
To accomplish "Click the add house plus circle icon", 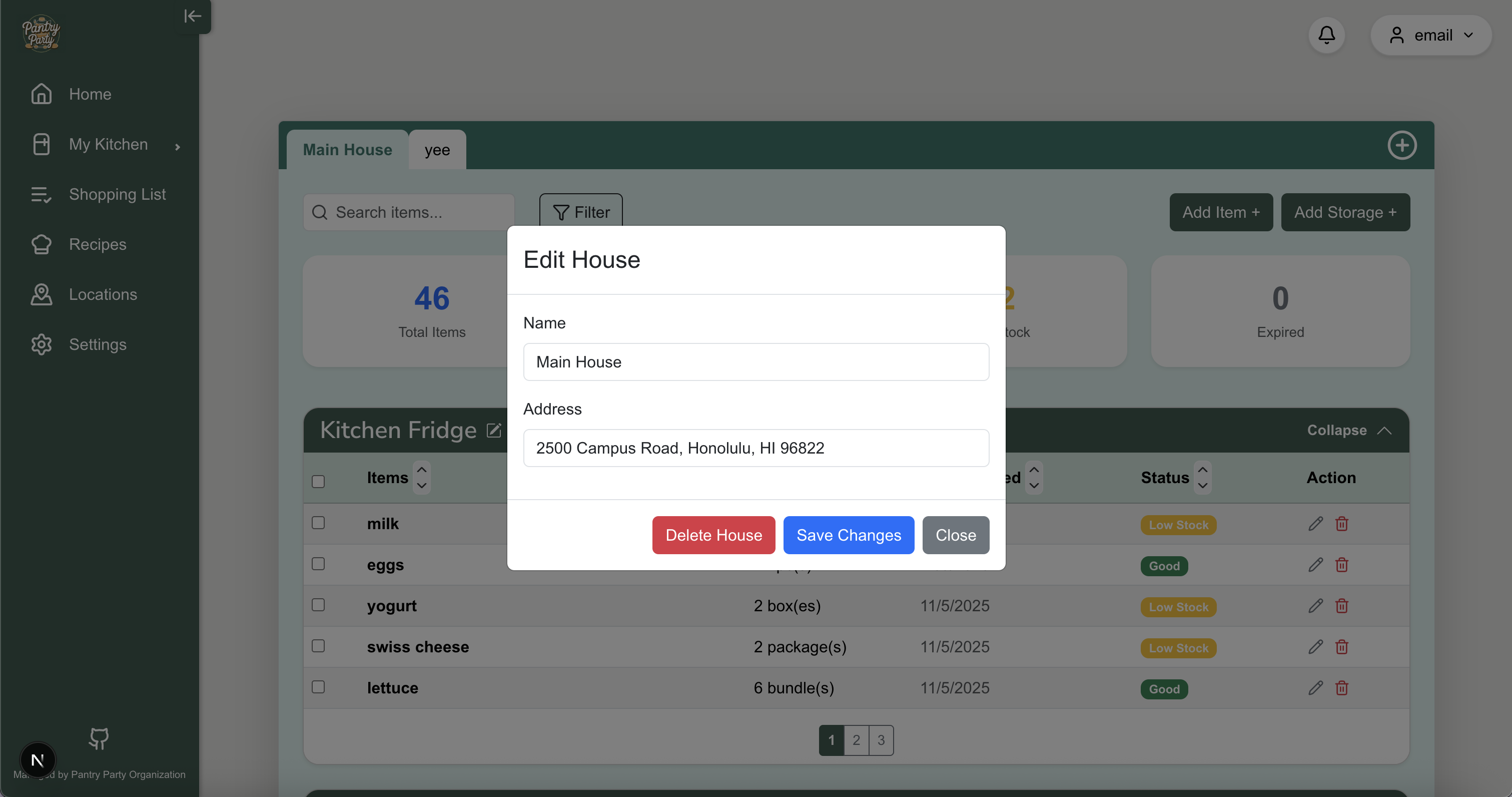I will (1401, 145).
